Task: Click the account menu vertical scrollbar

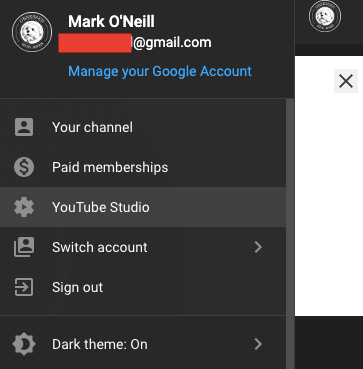Action: (290, 233)
